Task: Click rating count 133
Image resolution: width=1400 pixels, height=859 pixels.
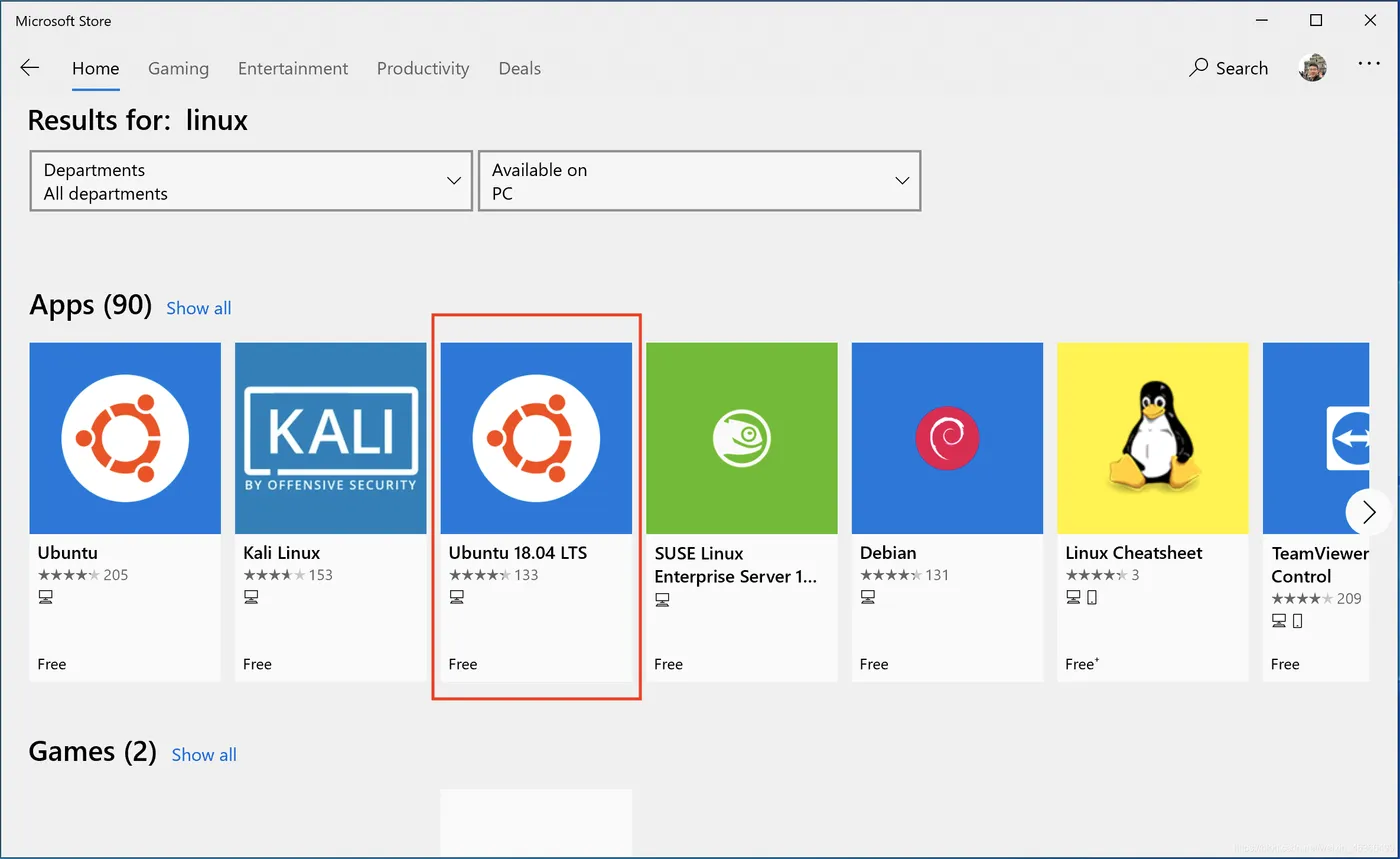Action: coord(526,575)
